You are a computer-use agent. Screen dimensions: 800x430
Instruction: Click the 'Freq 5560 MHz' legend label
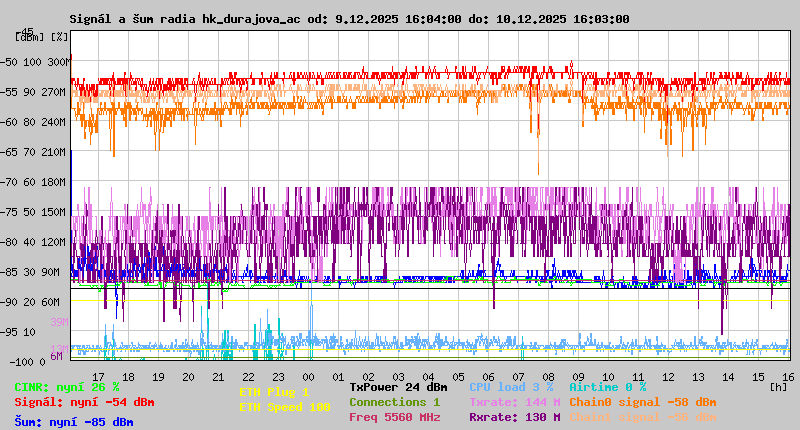pyautogui.click(x=394, y=417)
